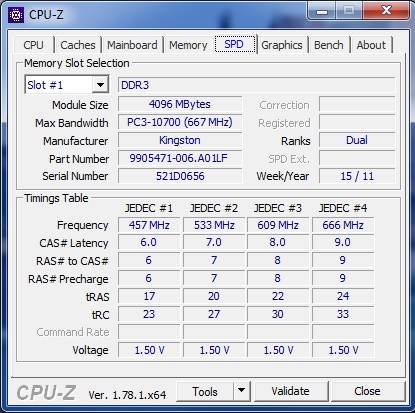
Task: Expand the Slot #1 memory slot dropdown
Action: [x=100, y=85]
